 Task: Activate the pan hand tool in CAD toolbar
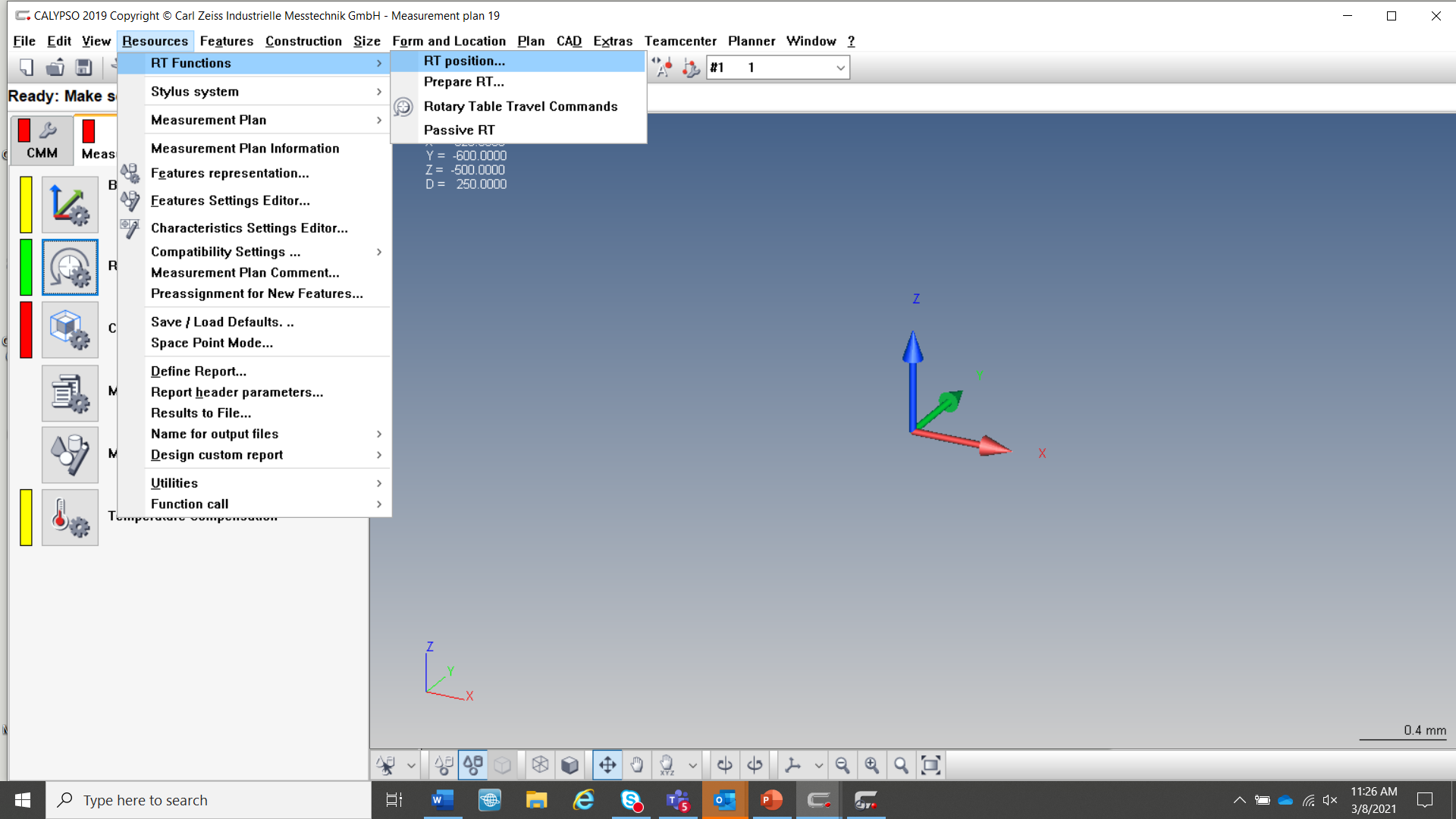[637, 764]
